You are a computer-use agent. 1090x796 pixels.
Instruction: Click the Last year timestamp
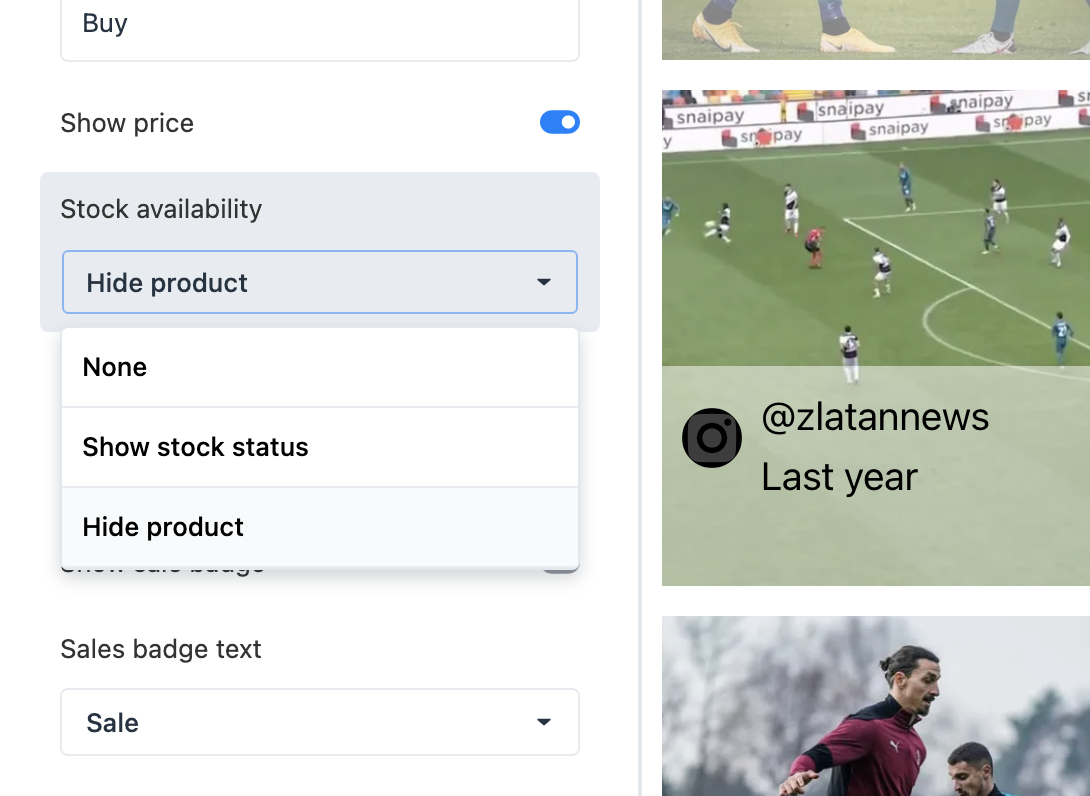click(839, 477)
